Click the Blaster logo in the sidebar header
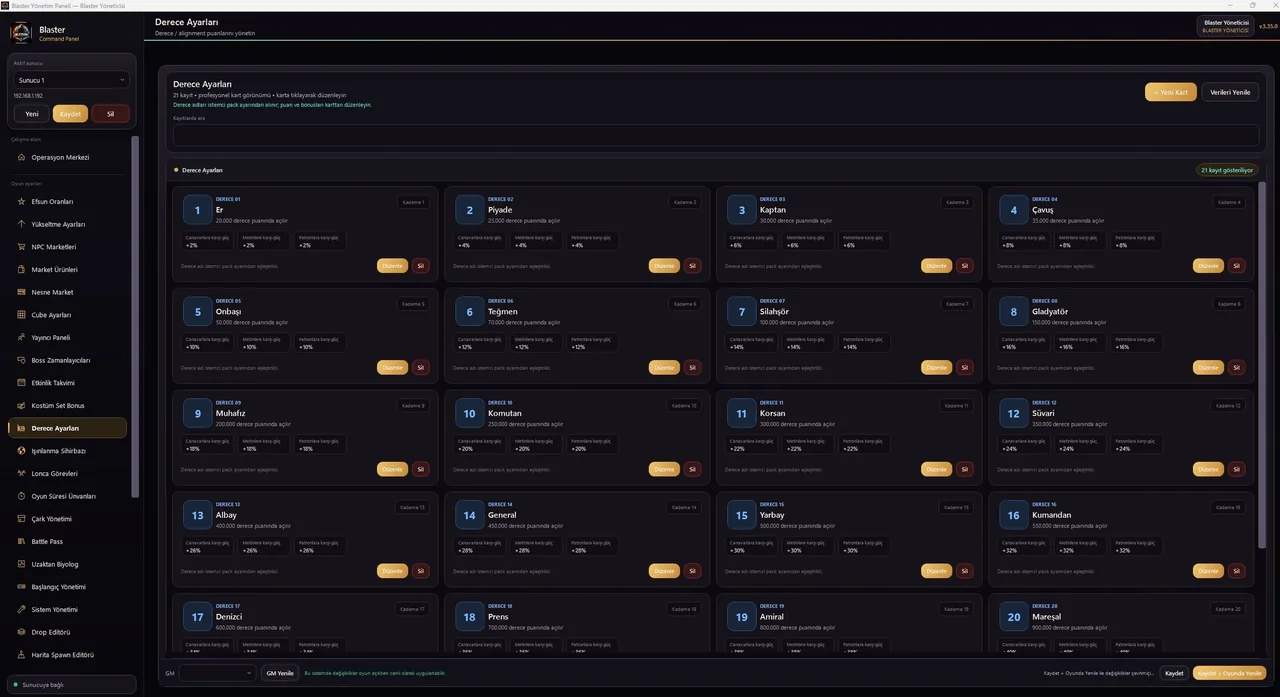This screenshot has width=1280, height=697. (21, 33)
